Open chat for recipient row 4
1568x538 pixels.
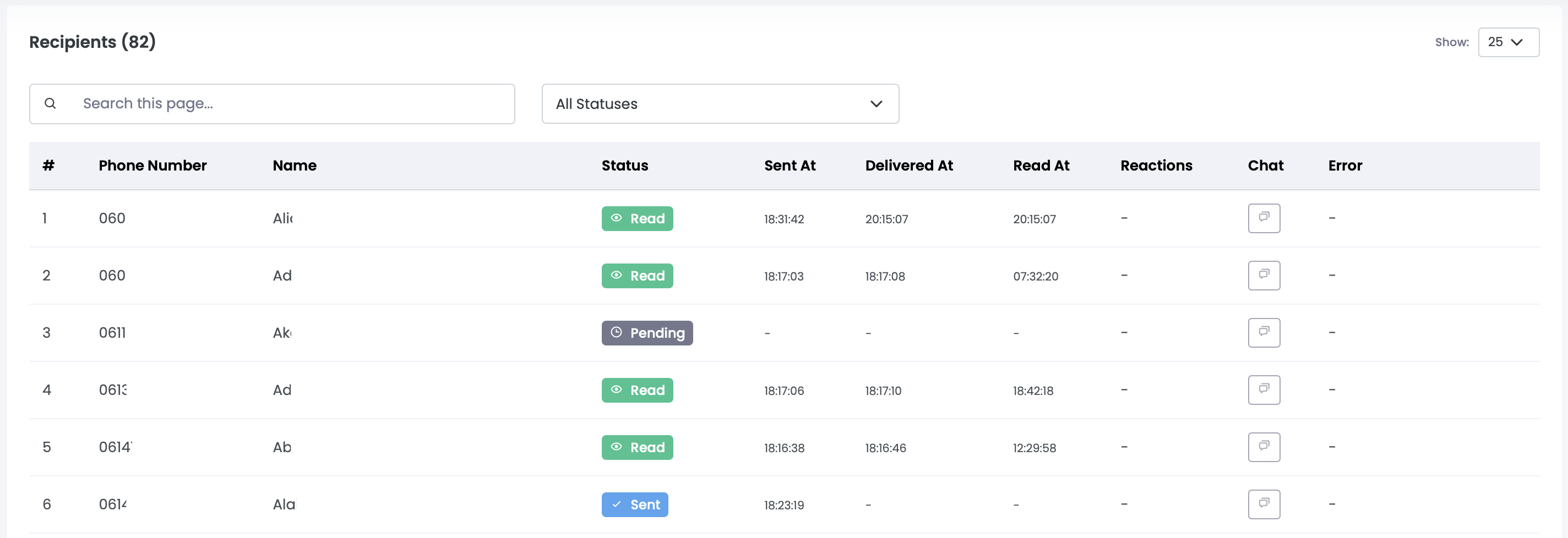[x=1264, y=389]
